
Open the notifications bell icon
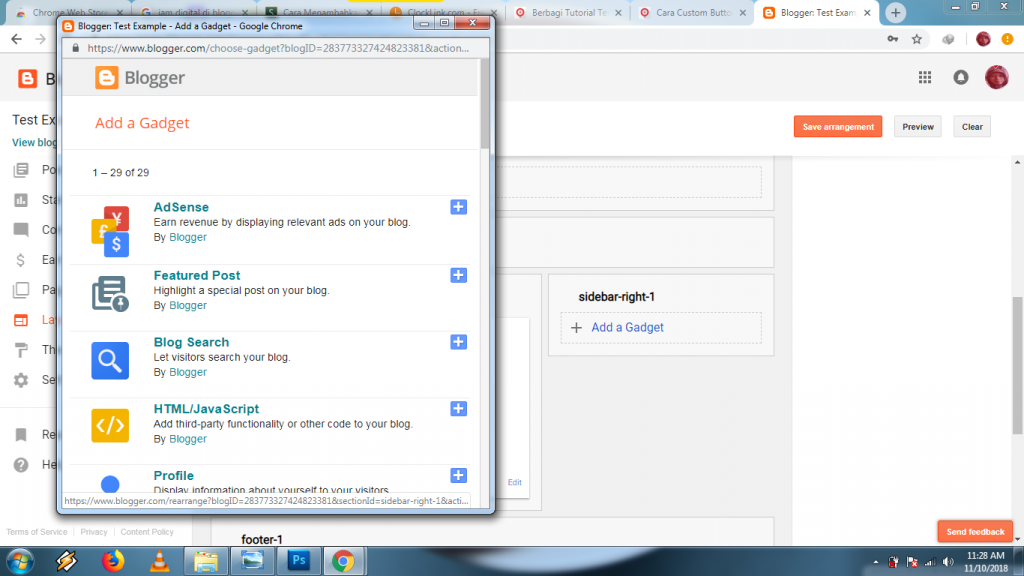click(x=961, y=78)
